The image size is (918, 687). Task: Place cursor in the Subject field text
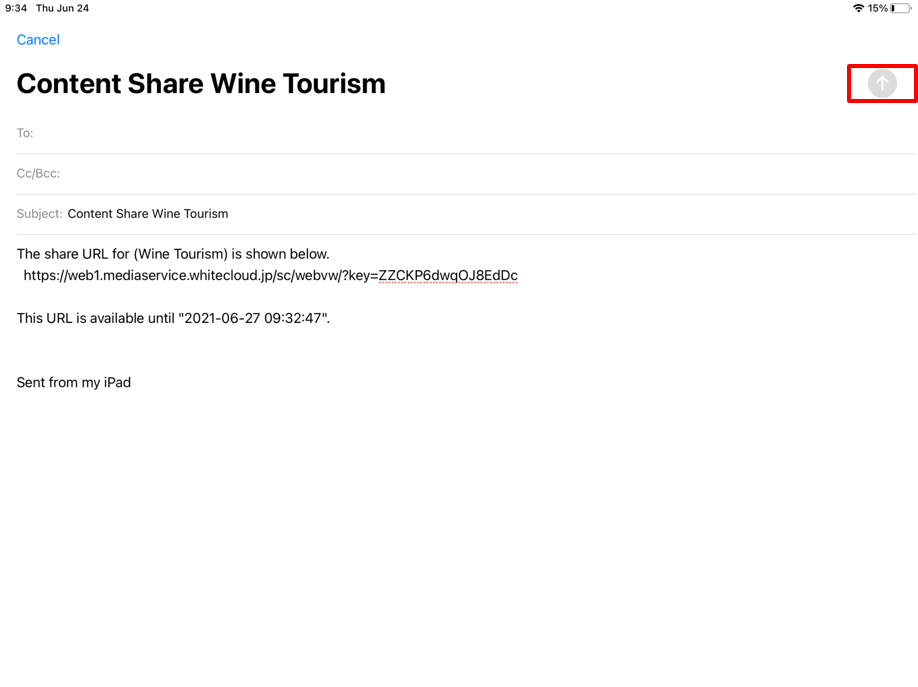(148, 214)
